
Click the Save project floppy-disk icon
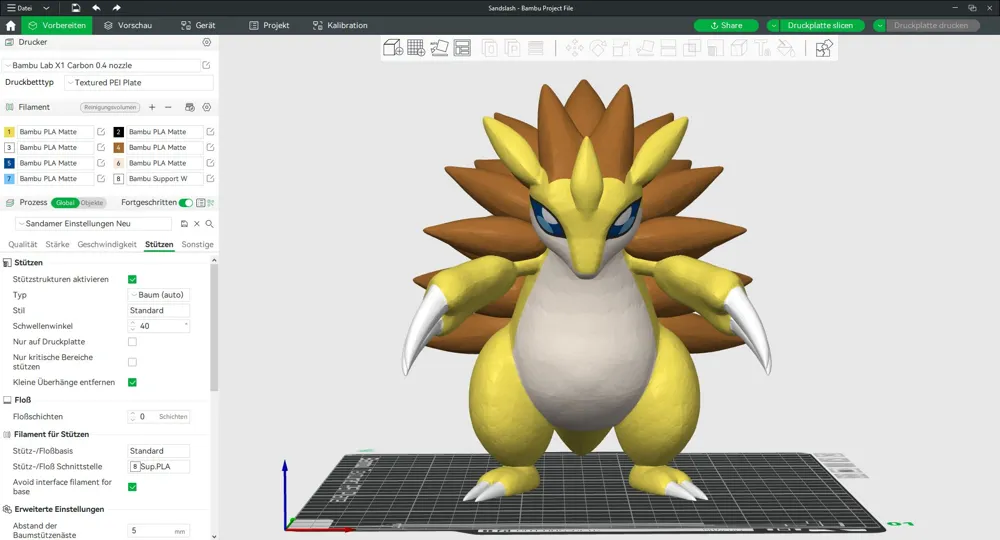(76, 8)
